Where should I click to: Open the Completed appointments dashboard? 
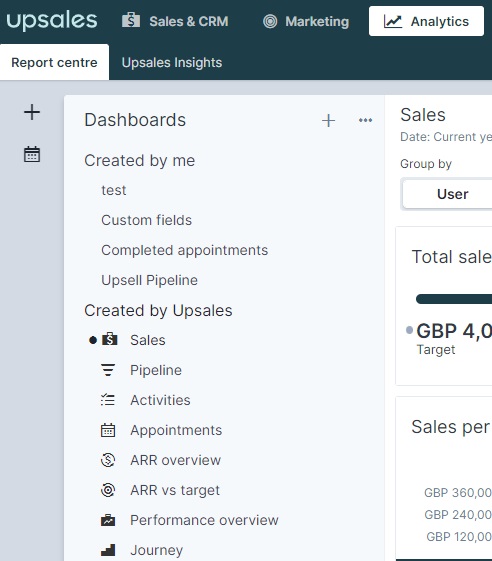(x=185, y=250)
